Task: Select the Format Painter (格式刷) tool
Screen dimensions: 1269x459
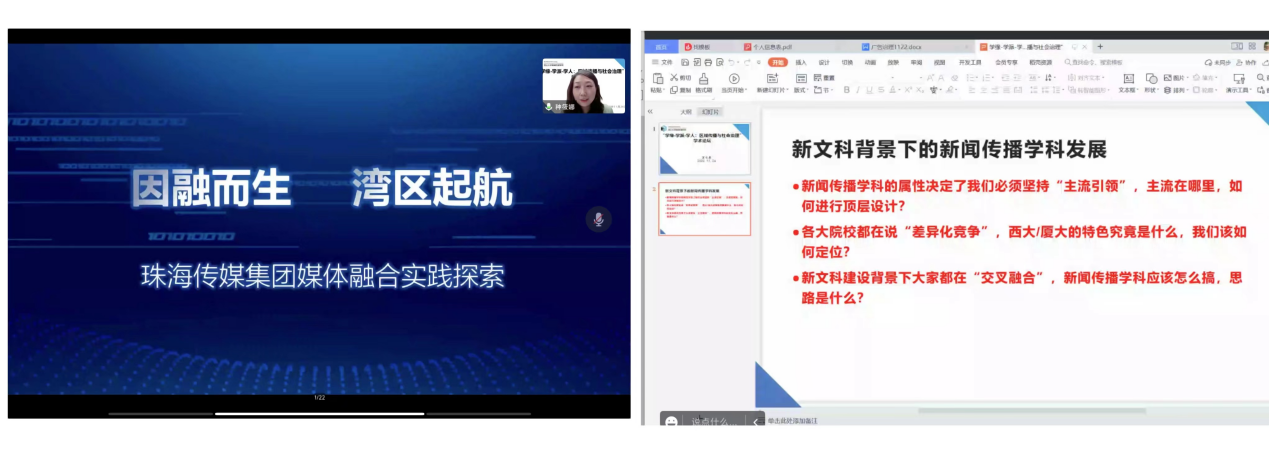Action: [704, 79]
